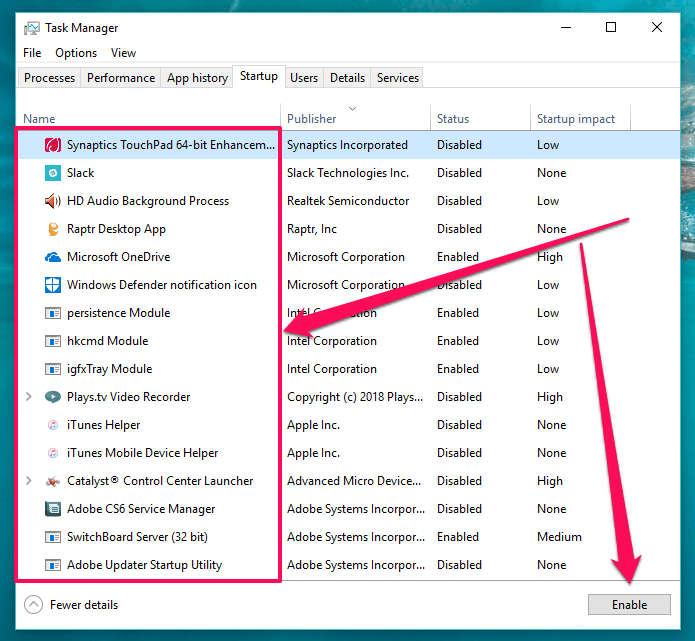Image resolution: width=695 pixels, height=641 pixels.
Task: Click the Adobe Updater Startup Utility icon
Action: 53,565
